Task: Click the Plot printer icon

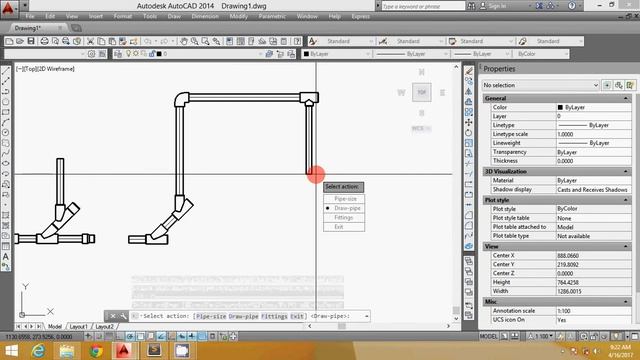Action: point(44,41)
